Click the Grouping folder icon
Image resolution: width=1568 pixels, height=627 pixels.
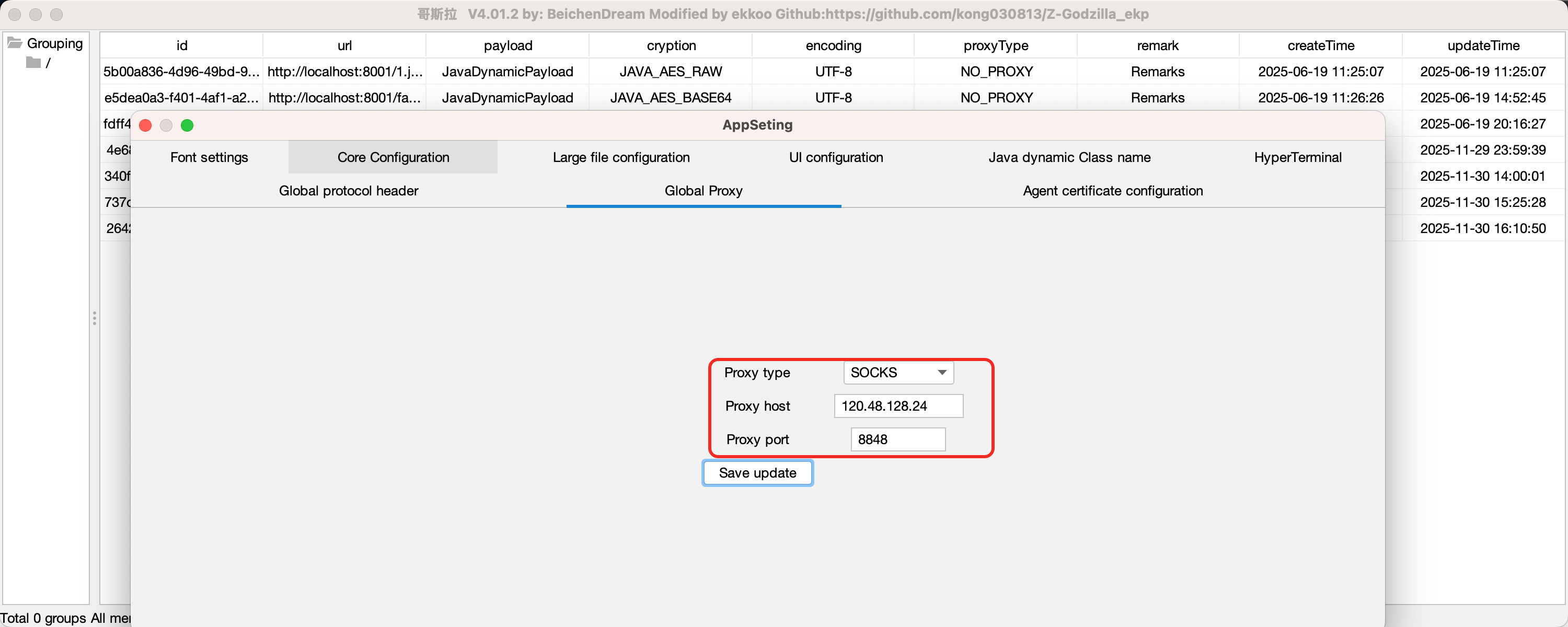click(15, 43)
